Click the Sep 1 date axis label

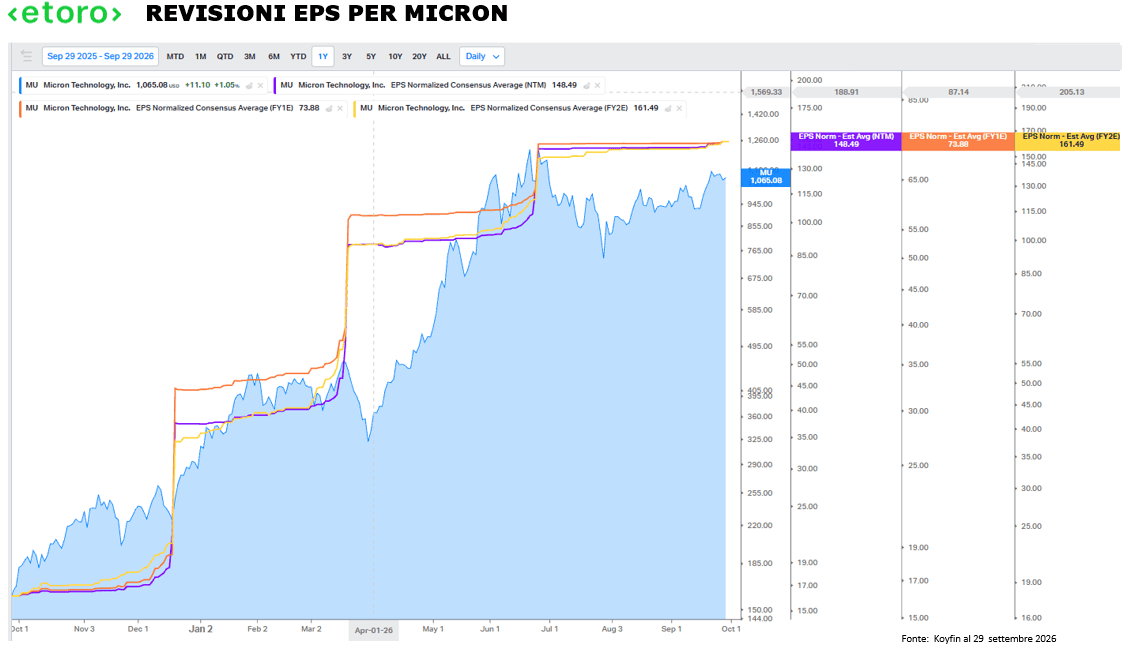pos(671,629)
